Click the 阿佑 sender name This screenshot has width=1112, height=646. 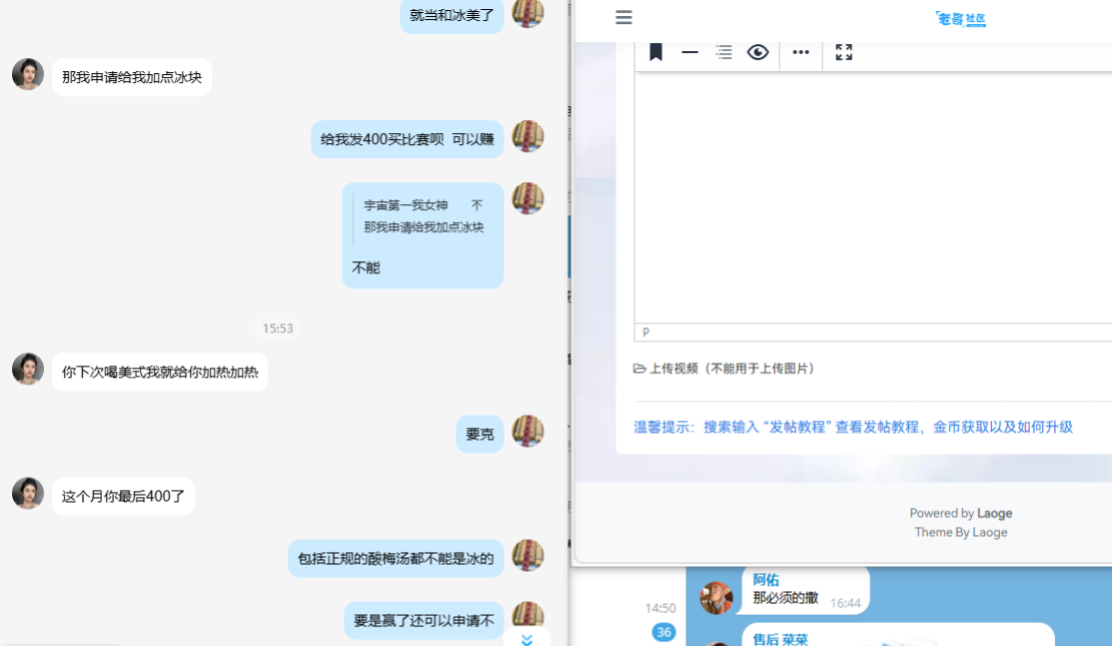point(766,580)
